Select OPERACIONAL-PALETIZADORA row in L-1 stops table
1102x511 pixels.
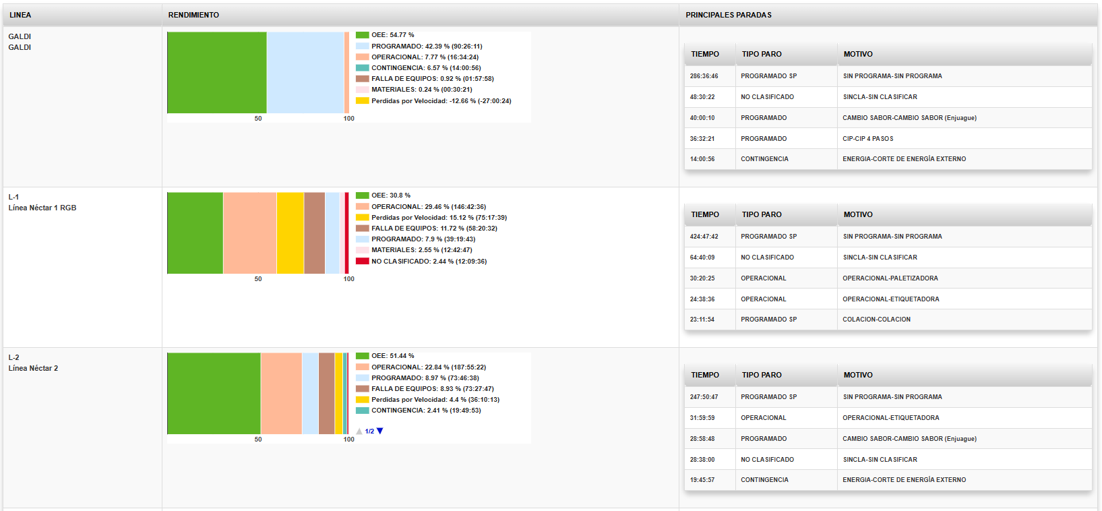click(886, 278)
